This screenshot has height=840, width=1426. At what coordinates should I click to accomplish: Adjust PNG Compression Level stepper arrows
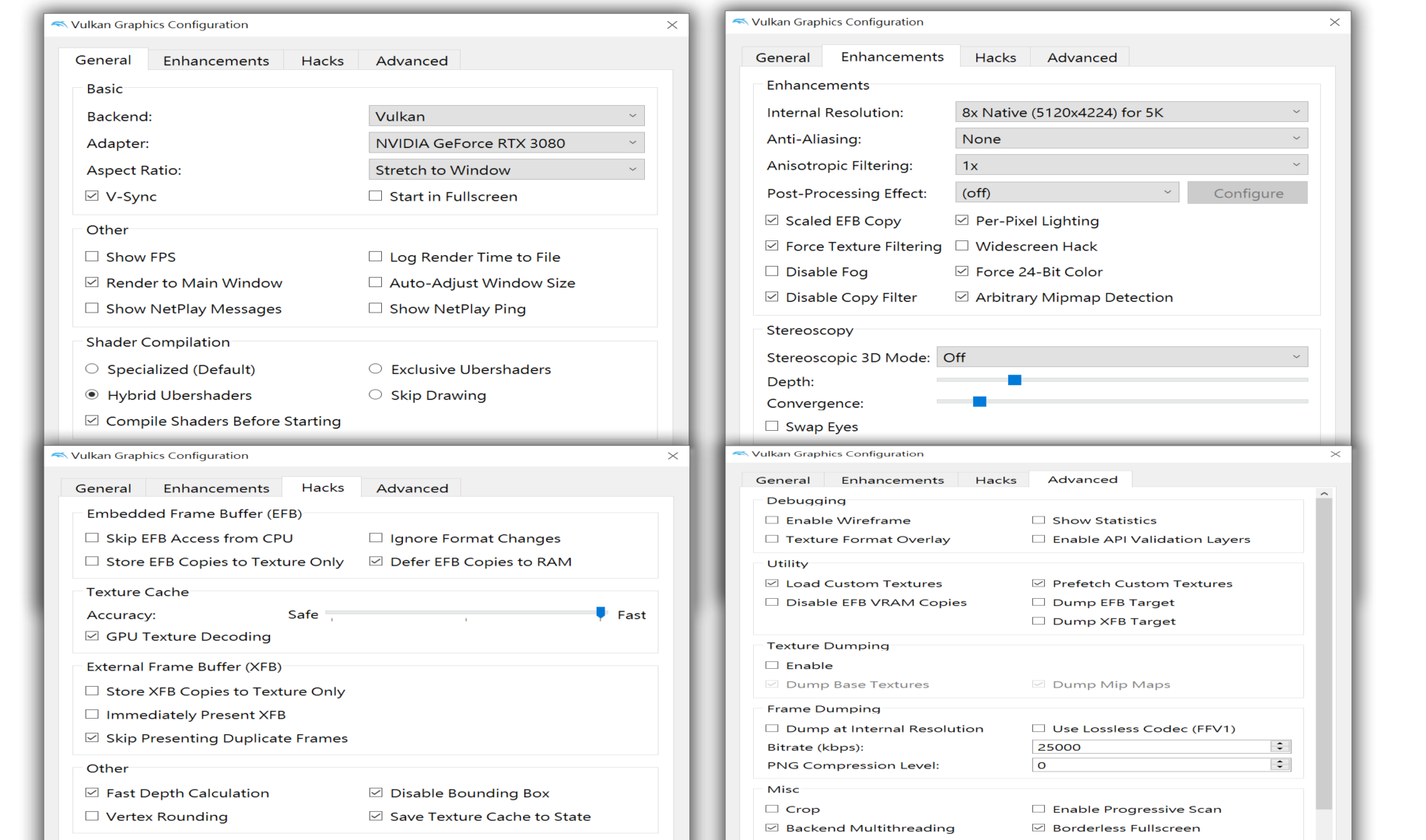click(1281, 765)
